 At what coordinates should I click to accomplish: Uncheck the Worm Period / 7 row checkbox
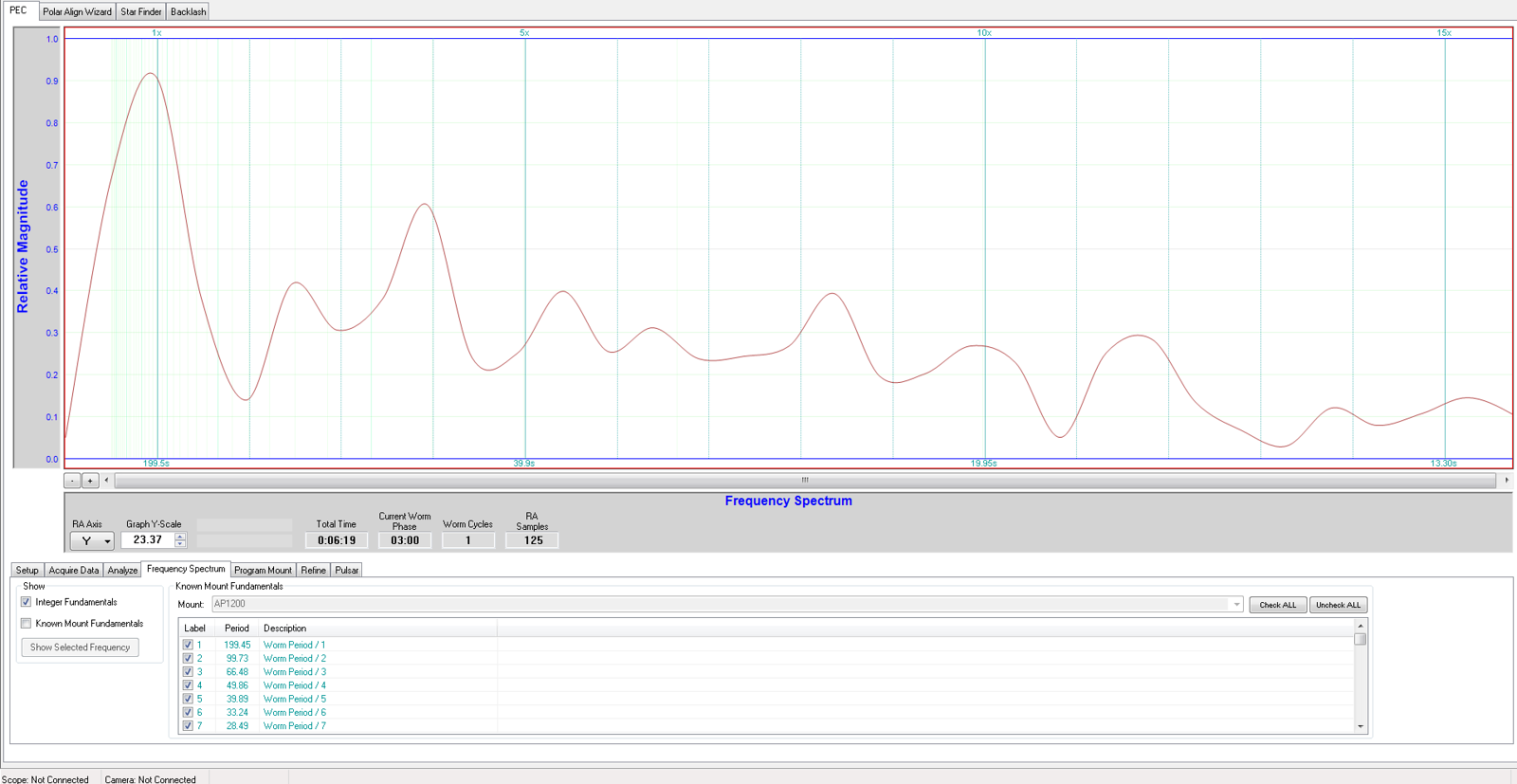(x=188, y=726)
